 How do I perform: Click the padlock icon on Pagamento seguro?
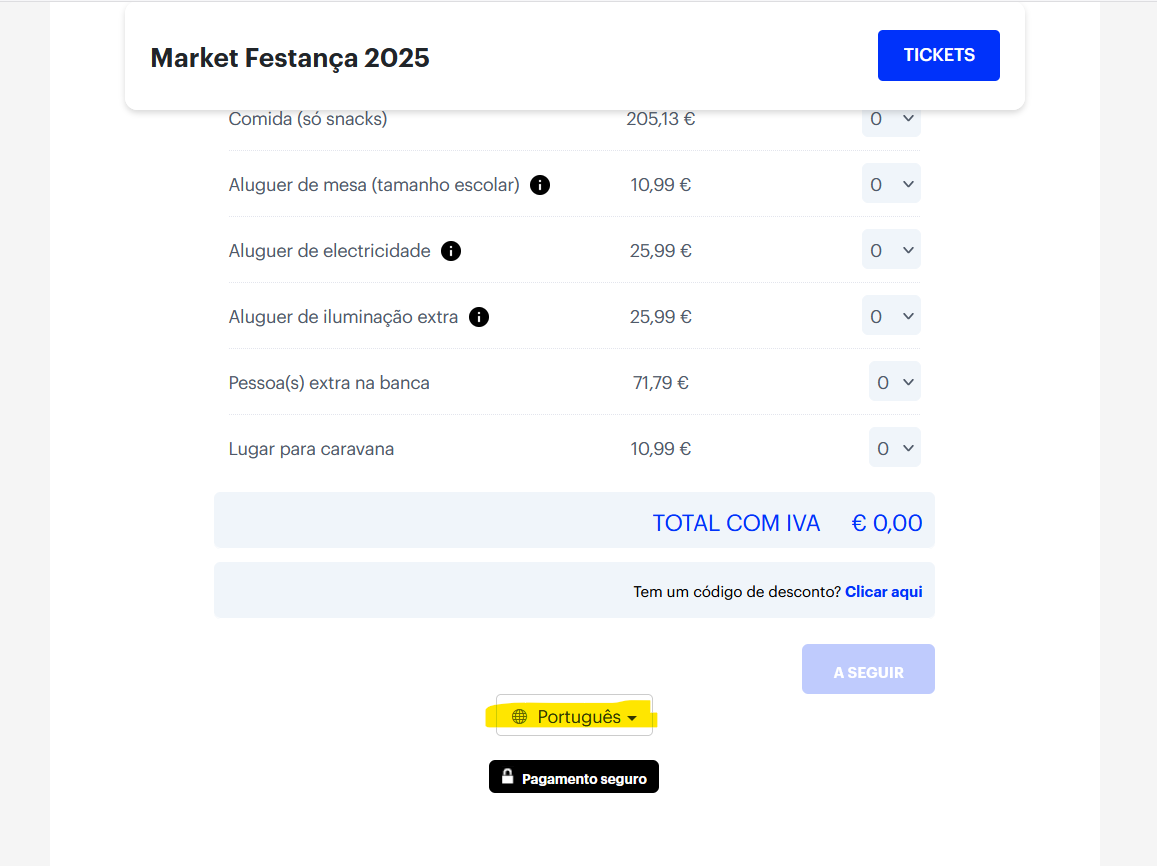(508, 777)
